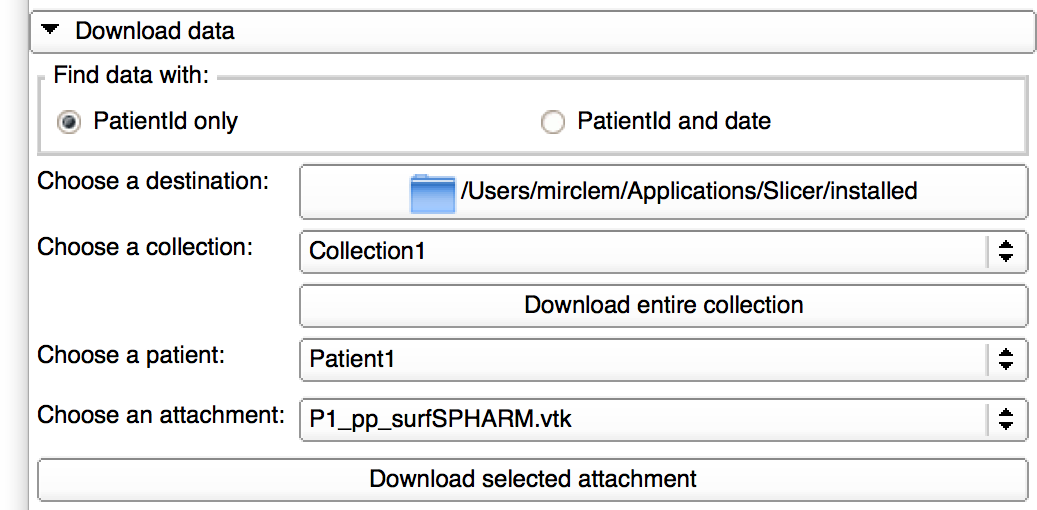Click the "Choose a destination:" label
This screenshot has width=1037, height=510.
[x=153, y=183]
